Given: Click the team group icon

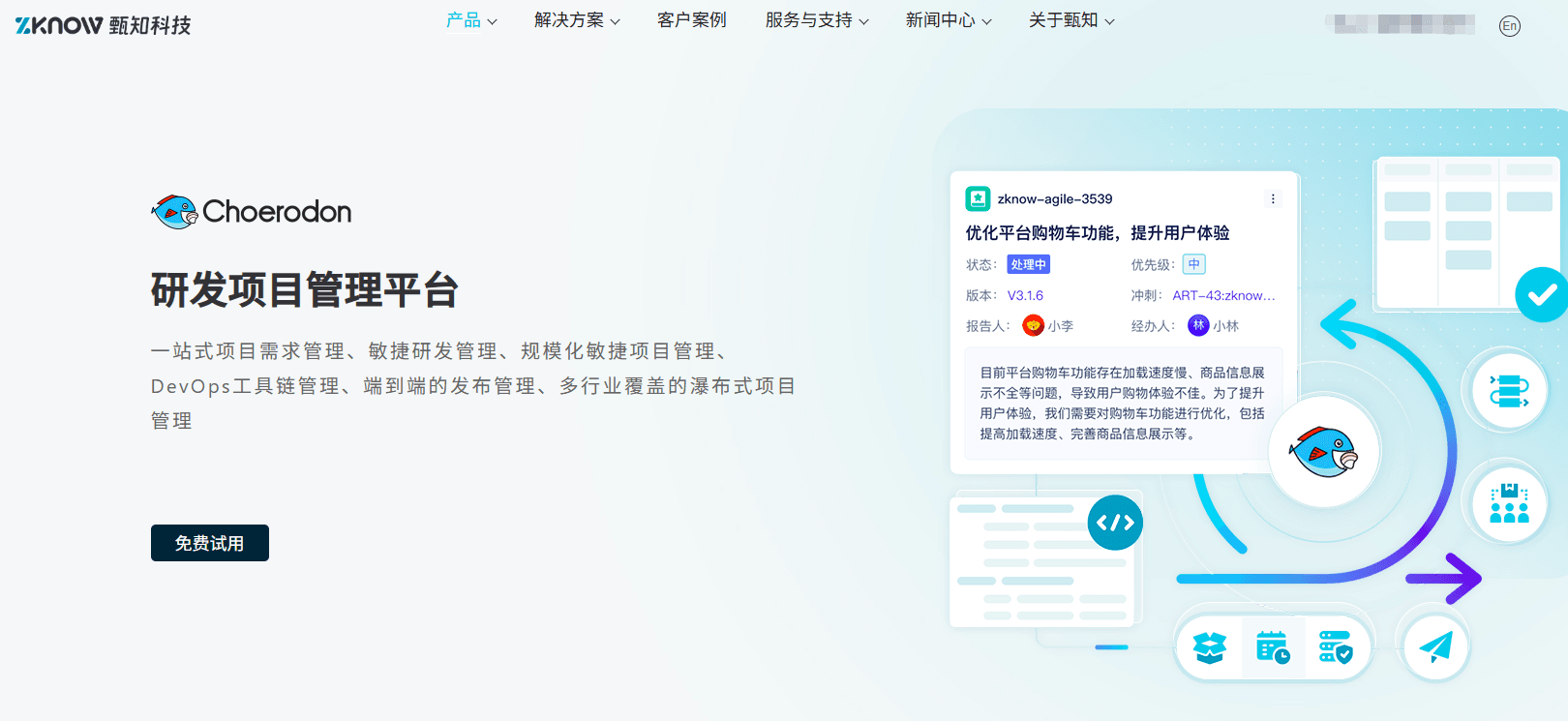Looking at the screenshot, I should click(1509, 502).
